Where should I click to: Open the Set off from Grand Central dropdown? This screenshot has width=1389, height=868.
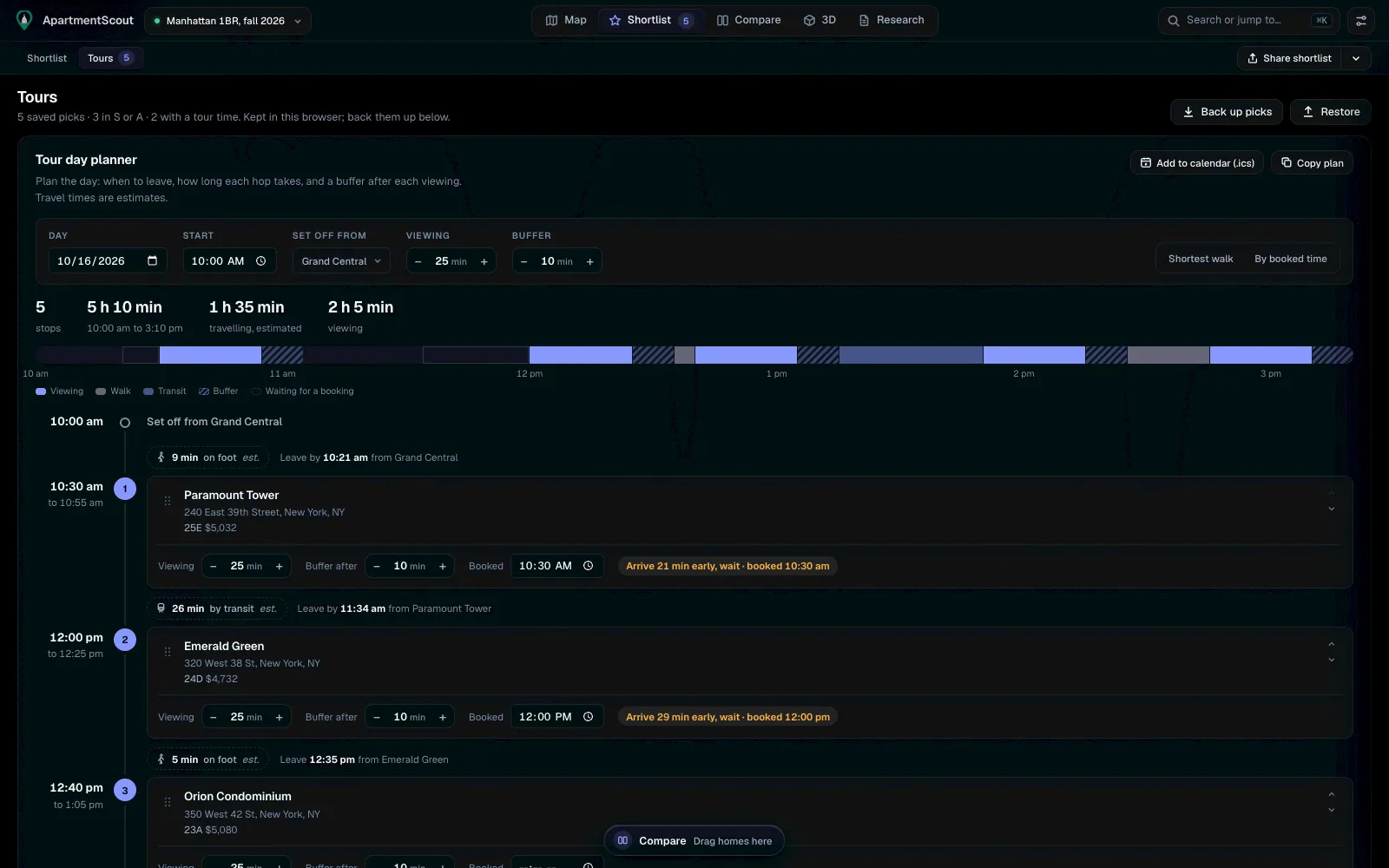[341, 261]
